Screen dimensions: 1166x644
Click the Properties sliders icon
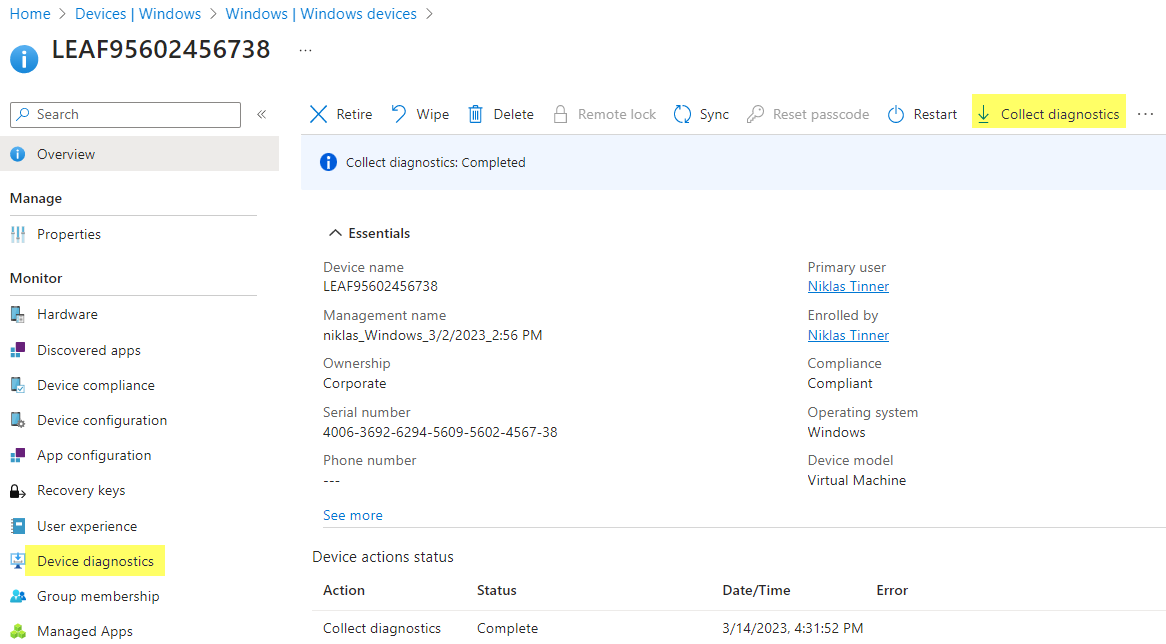click(x=18, y=234)
